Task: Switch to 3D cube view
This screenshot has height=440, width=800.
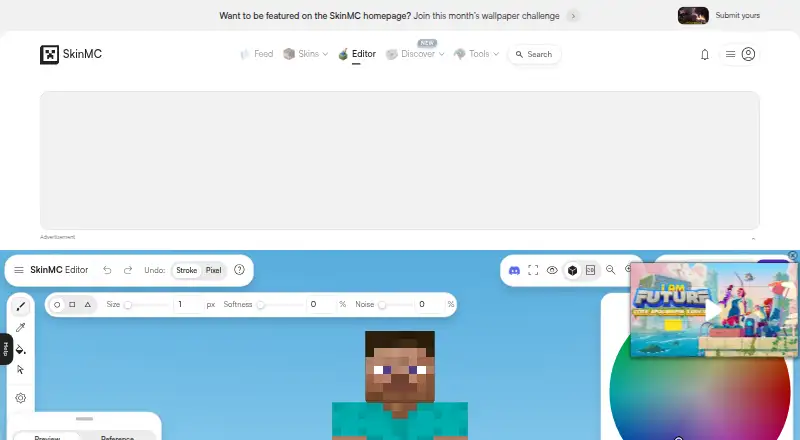Action: [x=572, y=270]
